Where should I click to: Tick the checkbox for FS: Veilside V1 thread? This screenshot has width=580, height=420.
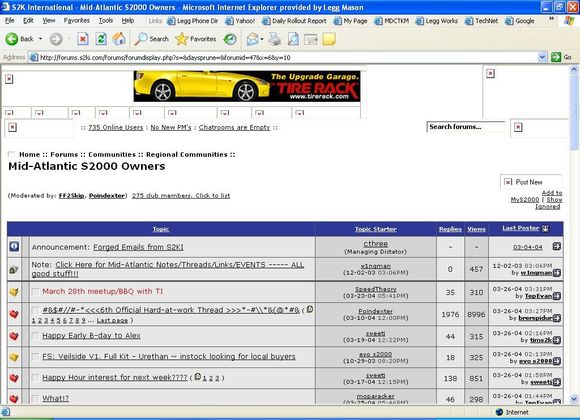(36, 357)
